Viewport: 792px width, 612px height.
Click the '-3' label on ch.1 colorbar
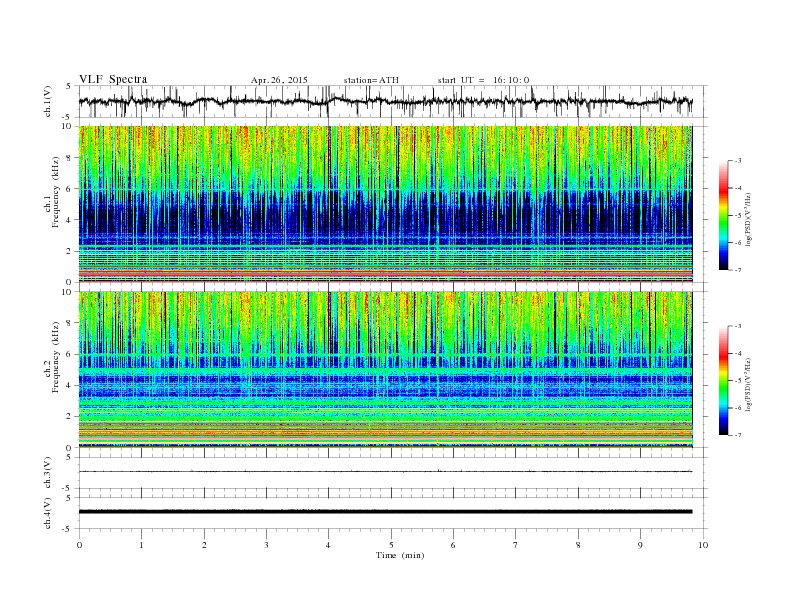pos(737,161)
